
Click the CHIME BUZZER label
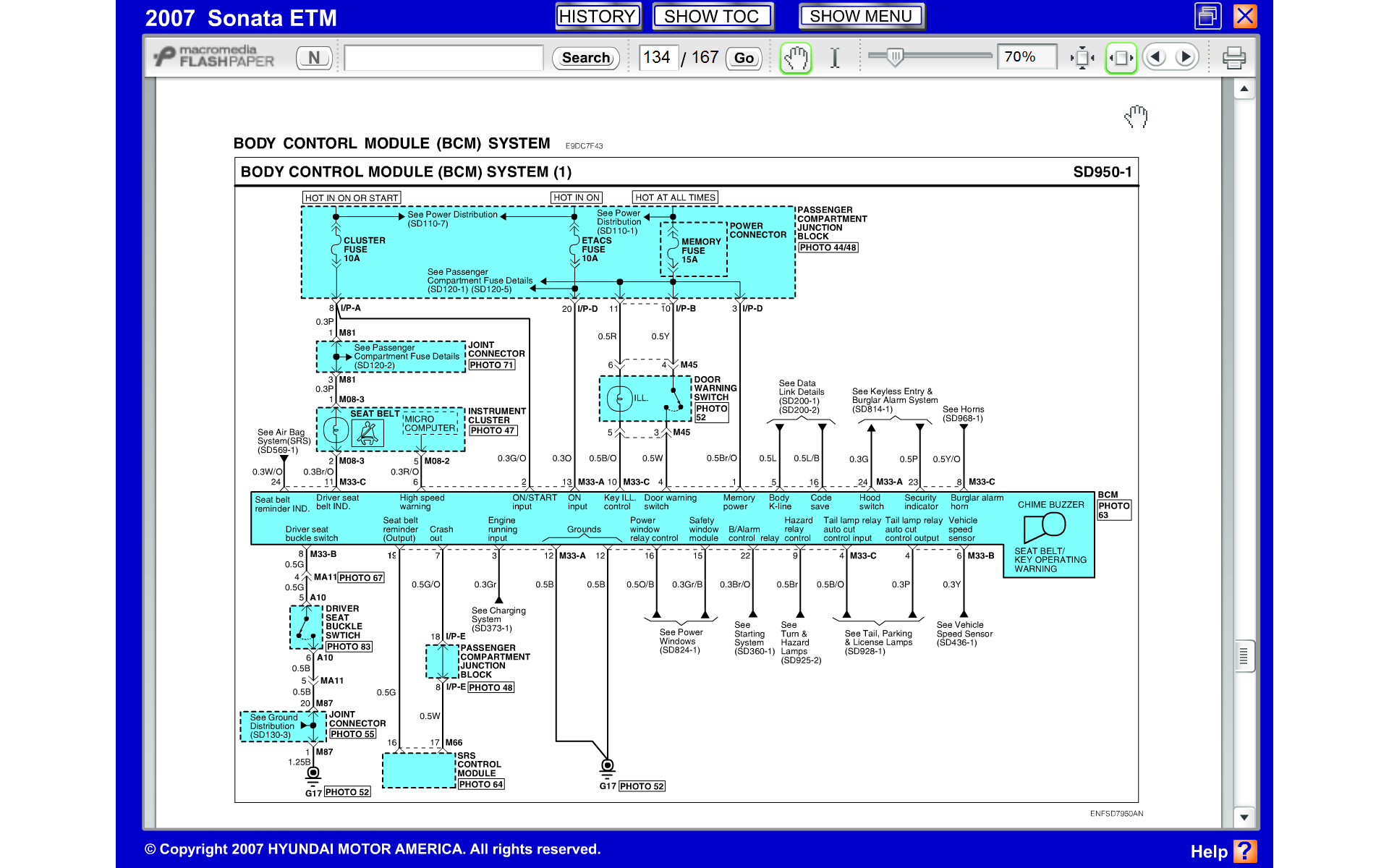[x=1051, y=505]
